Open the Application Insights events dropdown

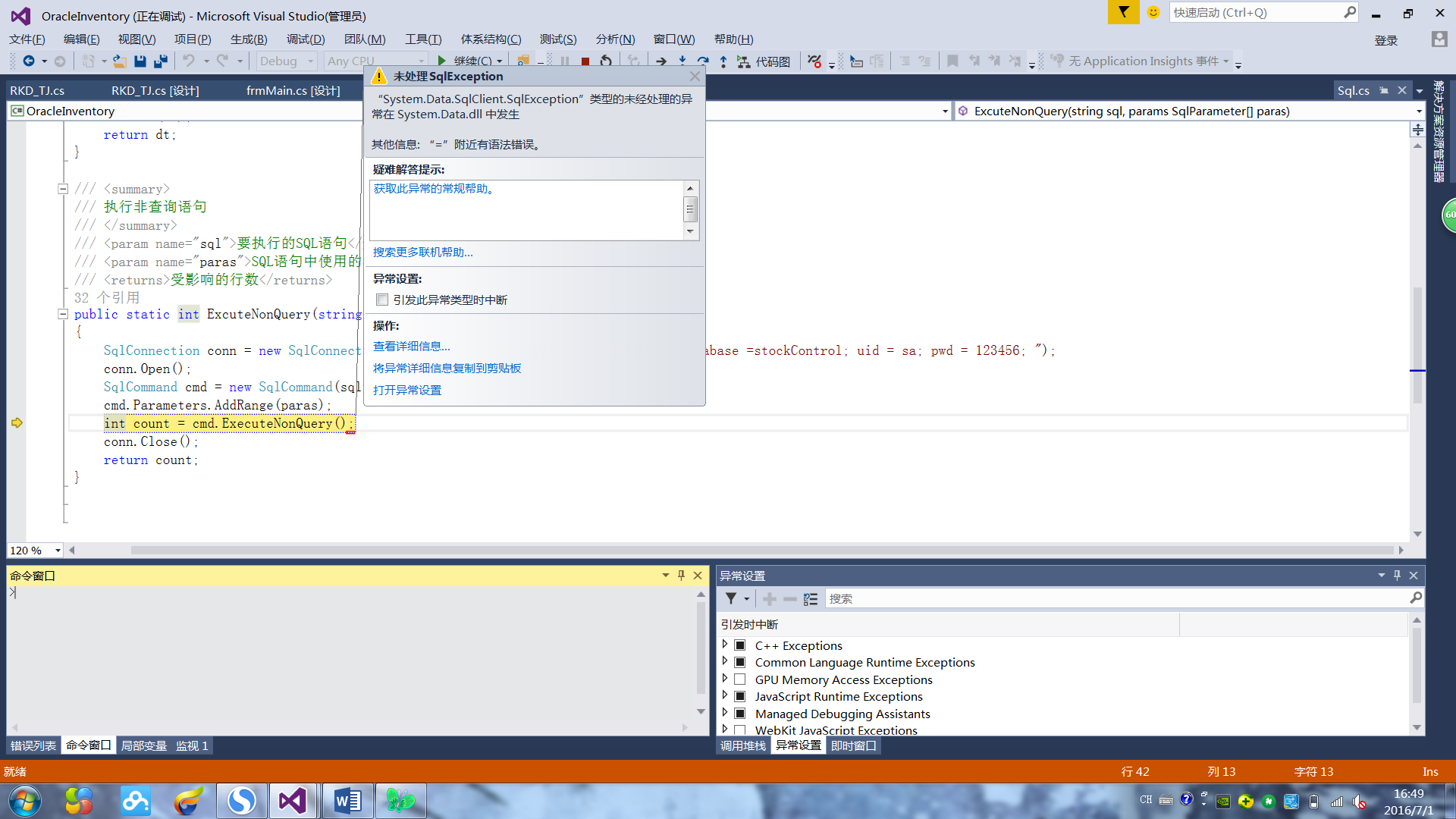[1225, 61]
